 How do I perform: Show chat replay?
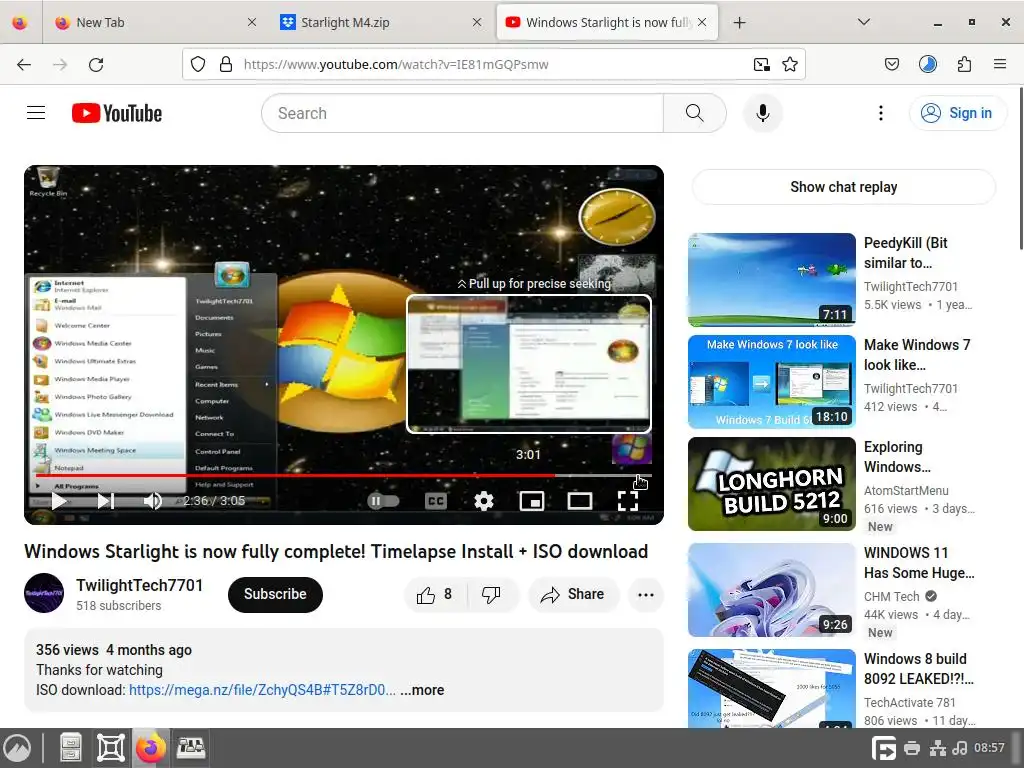(x=843, y=187)
